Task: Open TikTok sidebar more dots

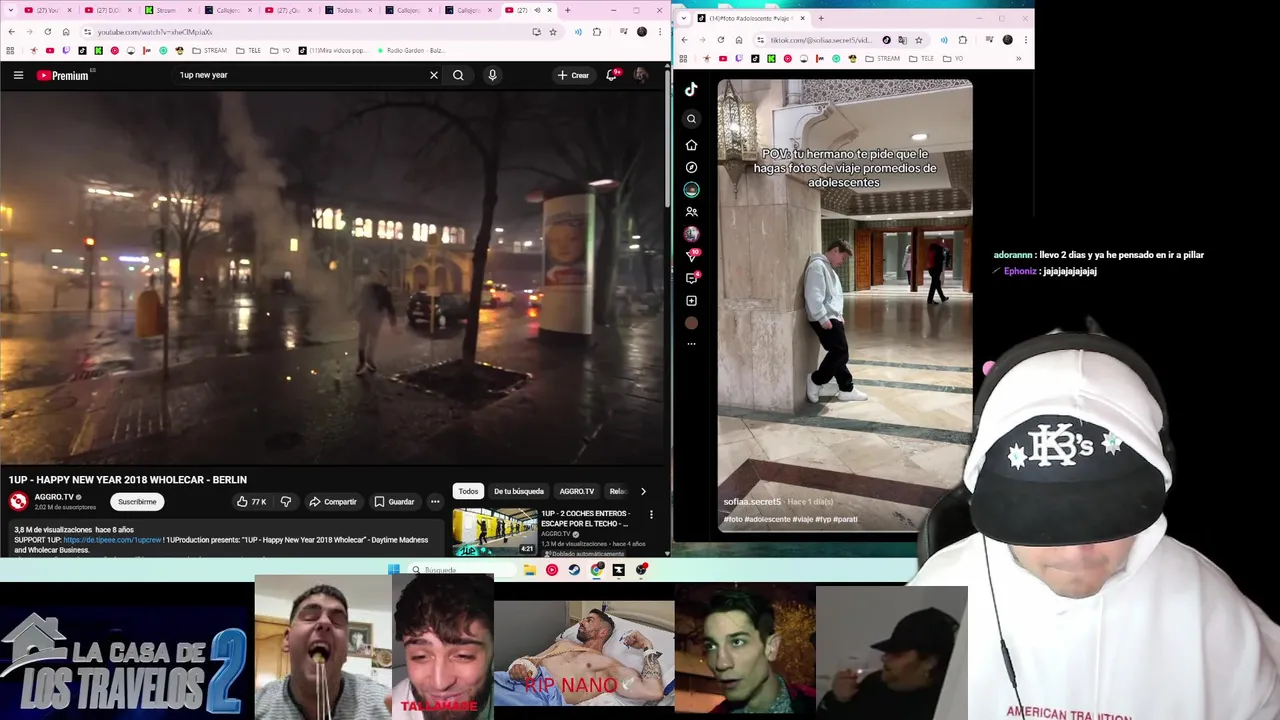Action: pyautogui.click(x=691, y=344)
